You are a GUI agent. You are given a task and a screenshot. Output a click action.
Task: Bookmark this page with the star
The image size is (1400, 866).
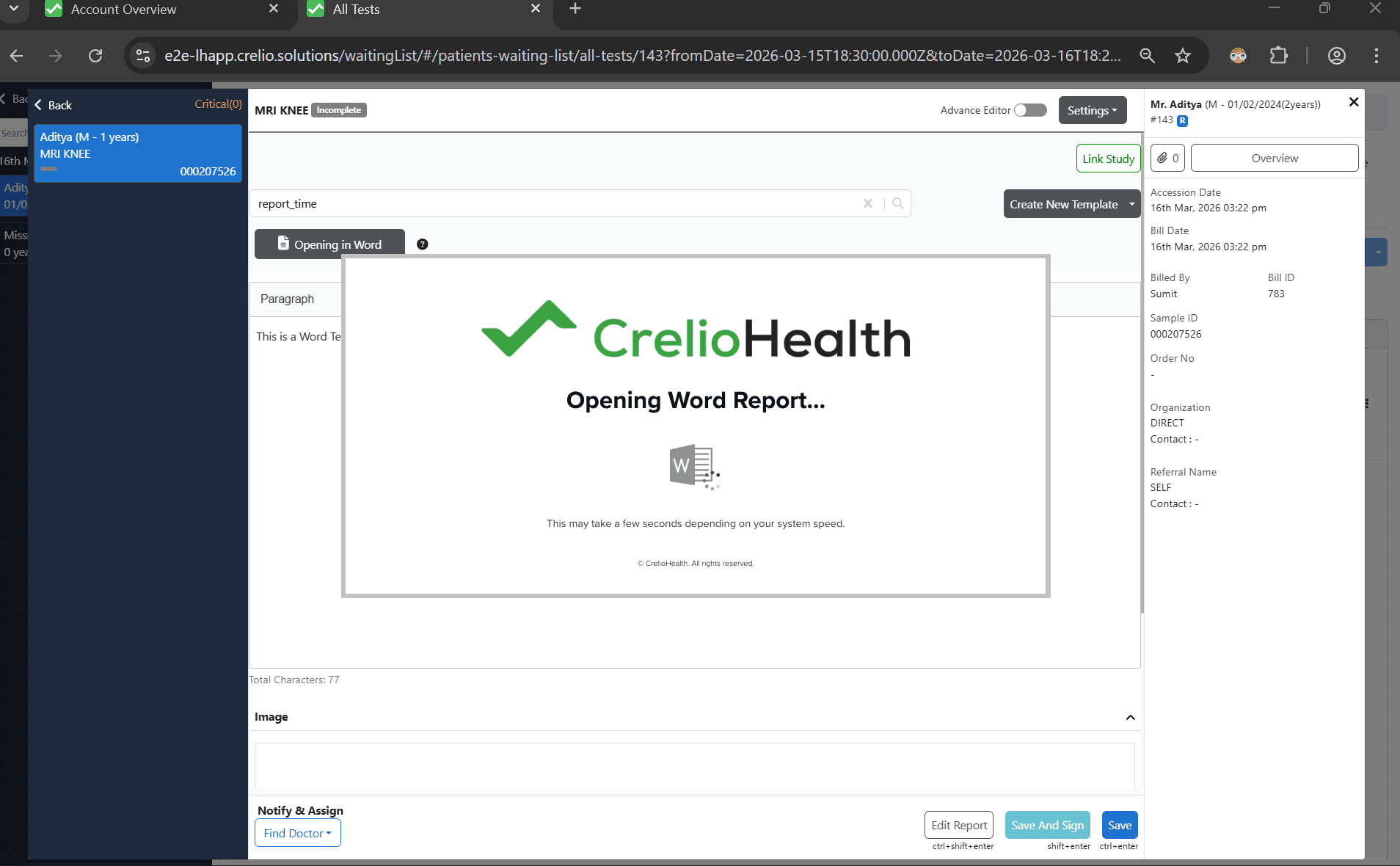click(x=1182, y=56)
